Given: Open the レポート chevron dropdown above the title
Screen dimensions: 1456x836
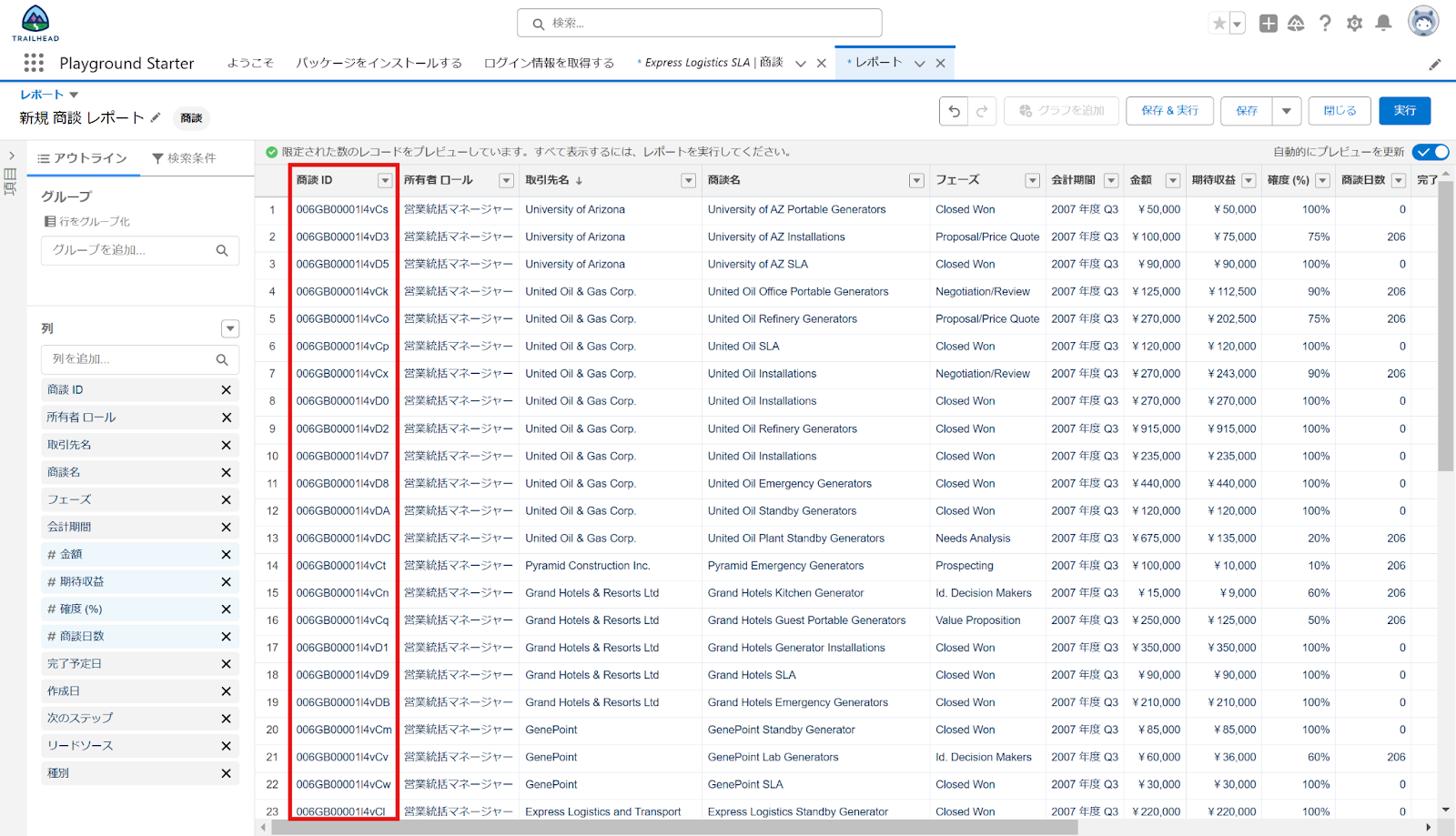Looking at the screenshot, I should click(73, 94).
